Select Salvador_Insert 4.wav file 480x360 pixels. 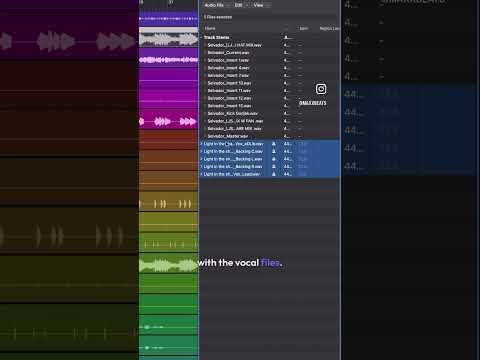pyautogui.click(x=228, y=68)
